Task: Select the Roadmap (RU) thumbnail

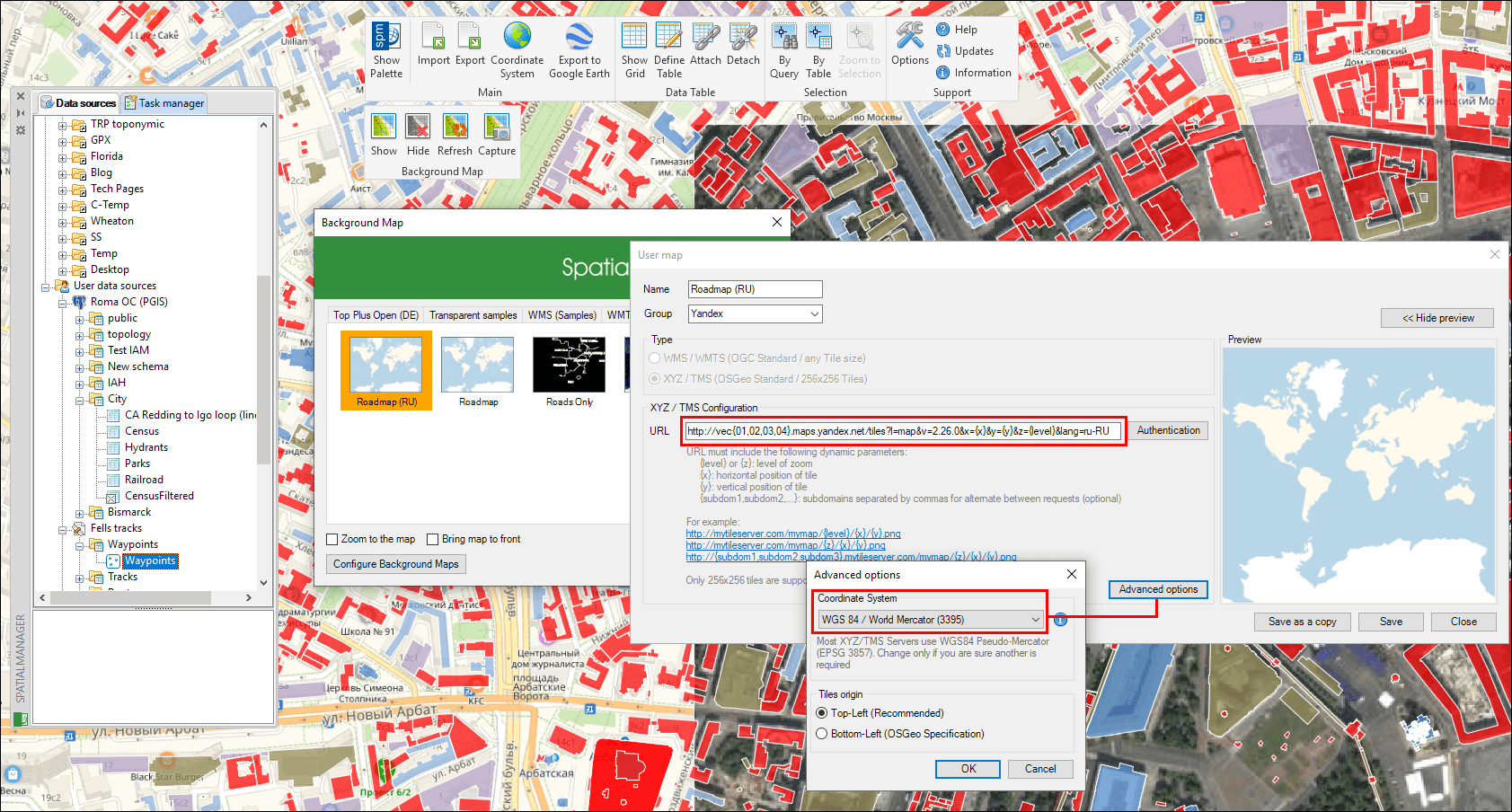Action: tap(386, 370)
